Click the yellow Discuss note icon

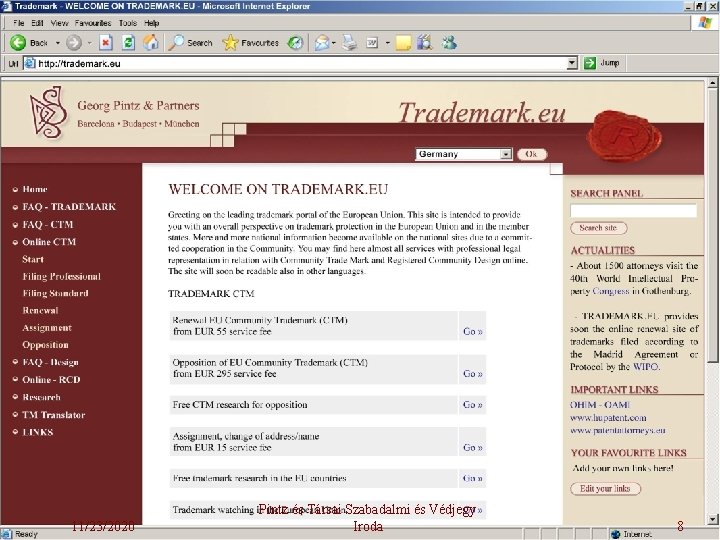[x=403, y=43]
